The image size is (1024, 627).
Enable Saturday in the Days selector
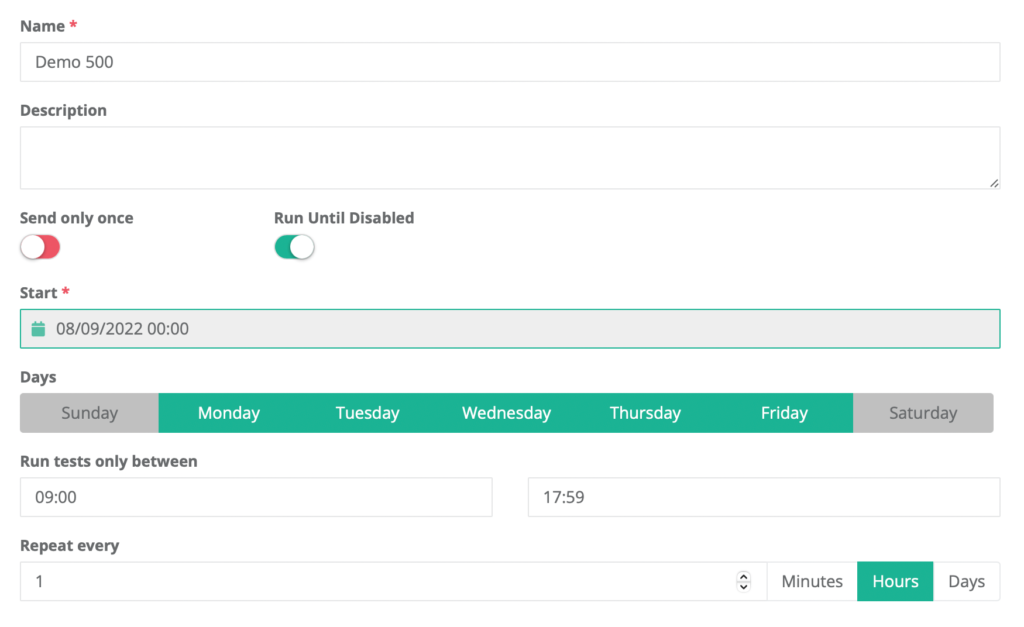922,412
